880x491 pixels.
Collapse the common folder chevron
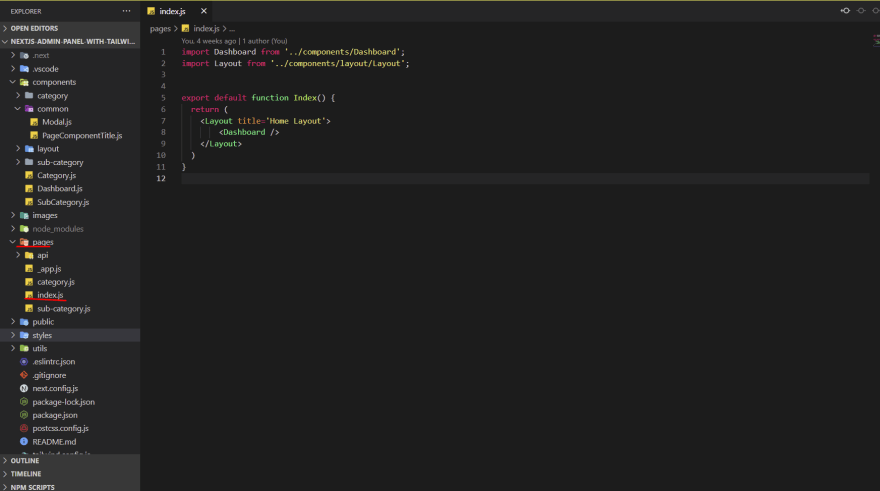(18, 108)
